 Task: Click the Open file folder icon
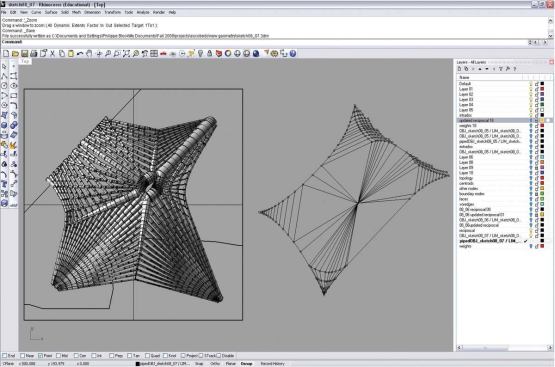(15, 54)
